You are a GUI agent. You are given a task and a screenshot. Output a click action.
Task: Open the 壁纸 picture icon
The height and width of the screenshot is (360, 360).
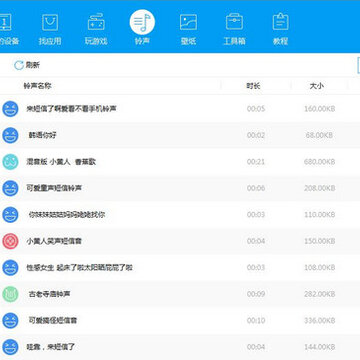pos(188,23)
